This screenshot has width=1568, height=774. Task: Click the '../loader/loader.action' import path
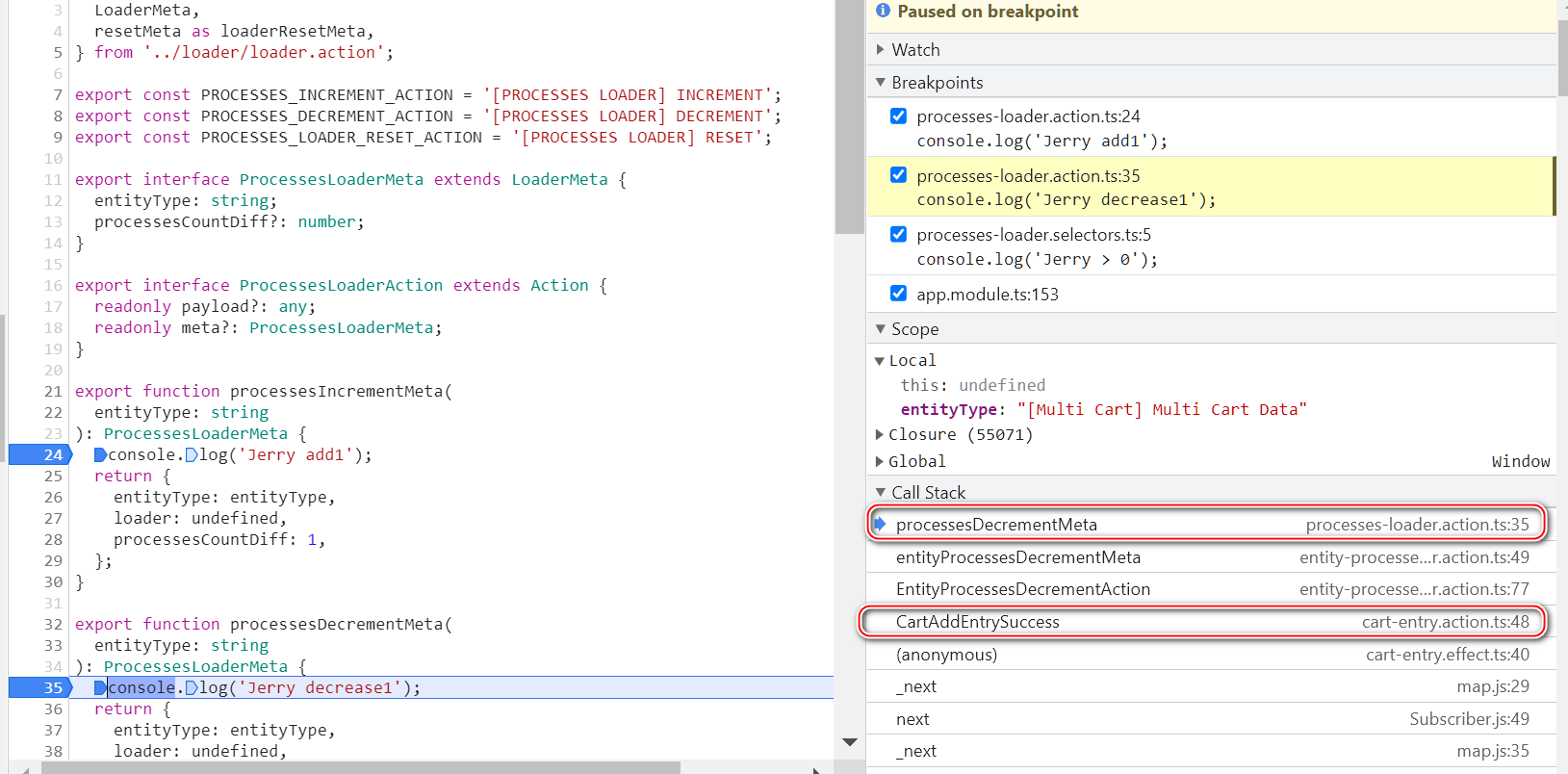[x=265, y=52]
